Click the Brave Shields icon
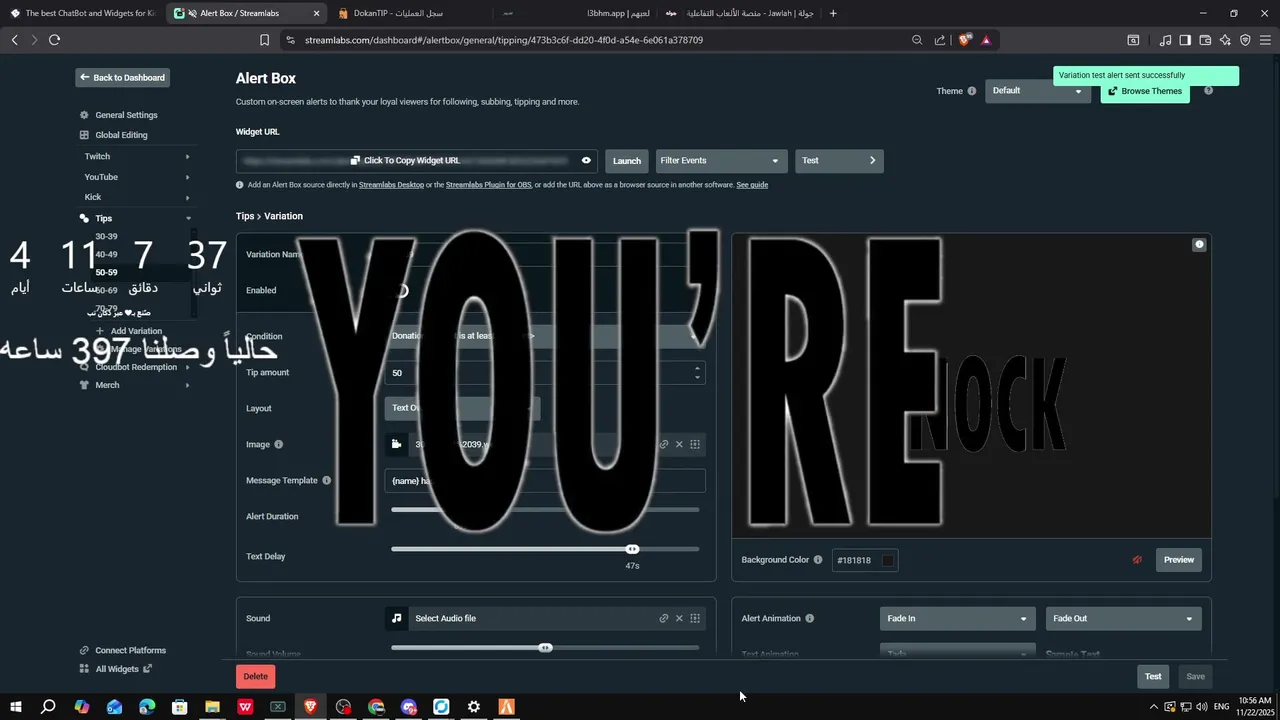Viewport: 1280px width, 720px height. pyautogui.click(x=964, y=40)
